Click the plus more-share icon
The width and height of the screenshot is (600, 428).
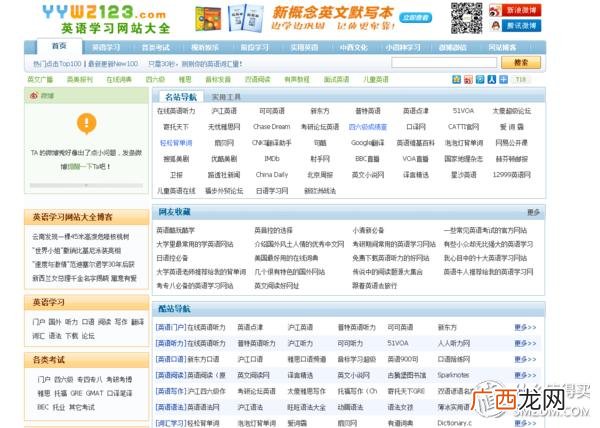click(x=504, y=80)
